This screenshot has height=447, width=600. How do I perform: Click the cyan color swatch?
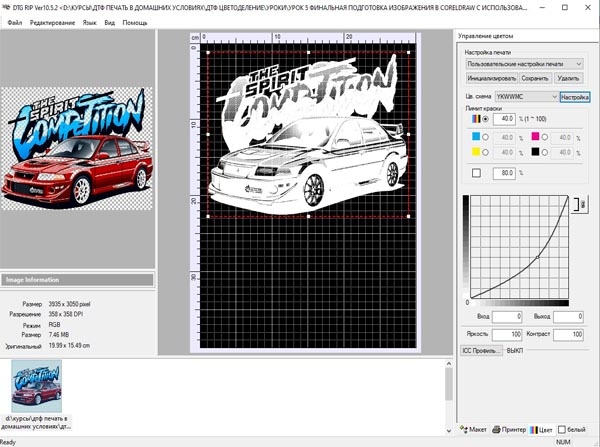click(476, 137)
